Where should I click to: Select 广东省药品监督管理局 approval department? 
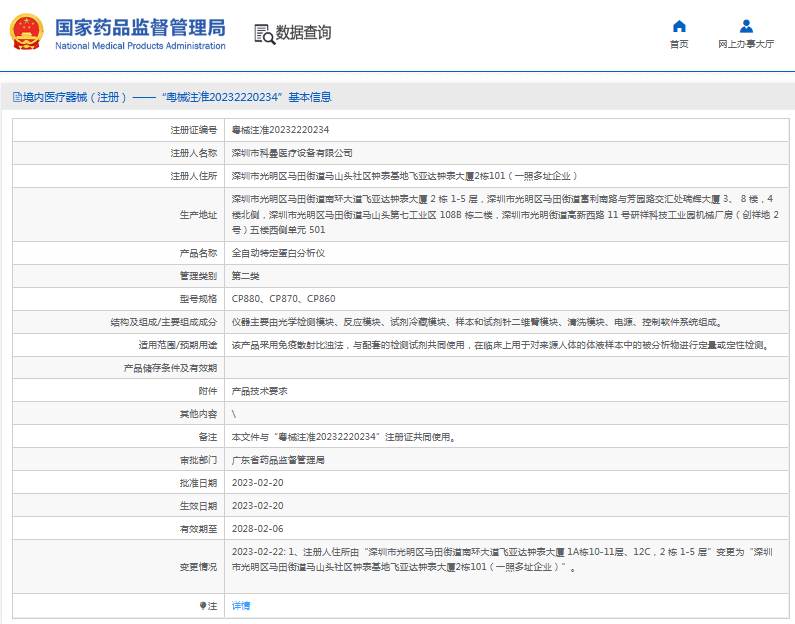278,460
